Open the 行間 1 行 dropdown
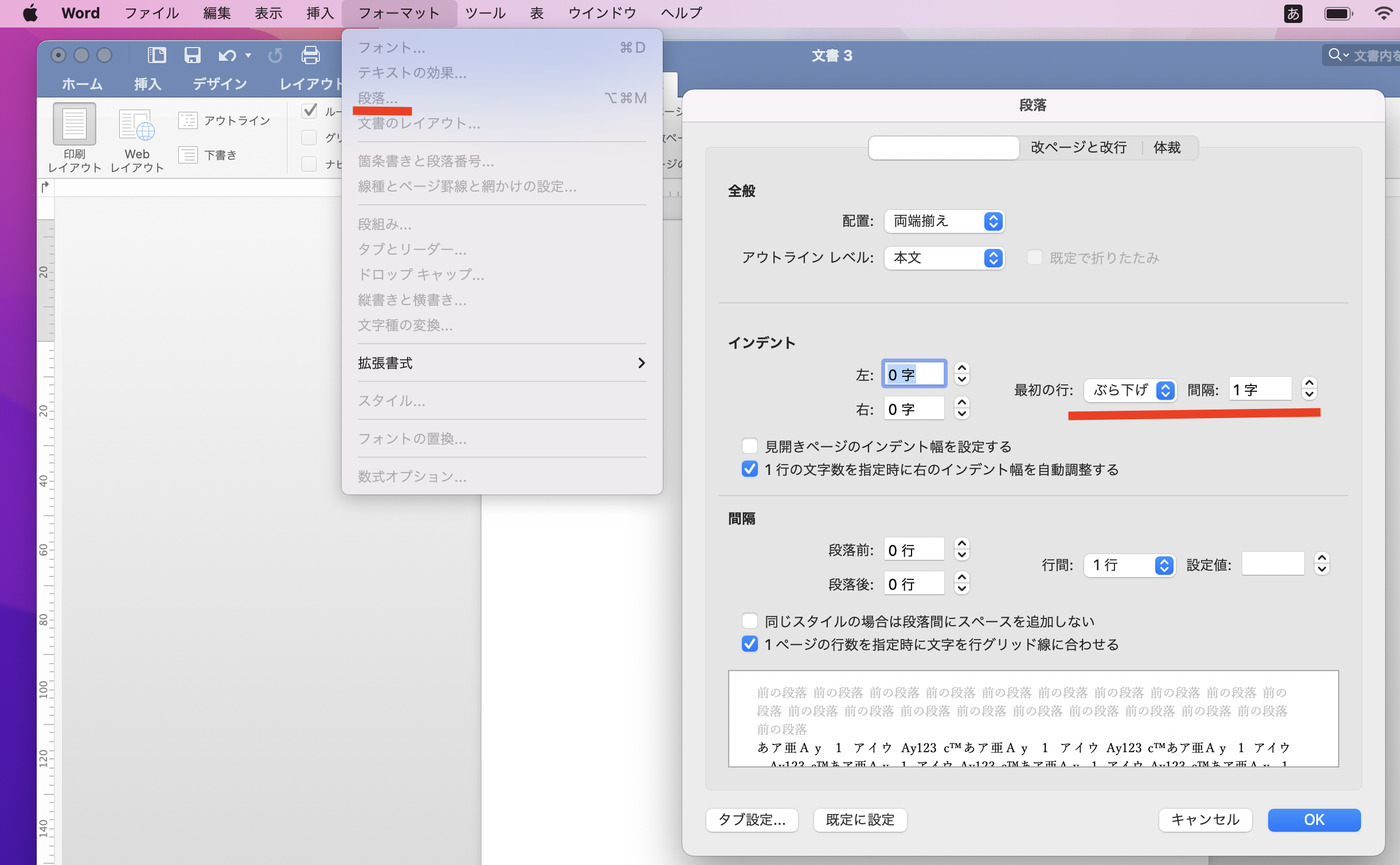Viewport: 1400px width, 865px height. (1129, 565)
